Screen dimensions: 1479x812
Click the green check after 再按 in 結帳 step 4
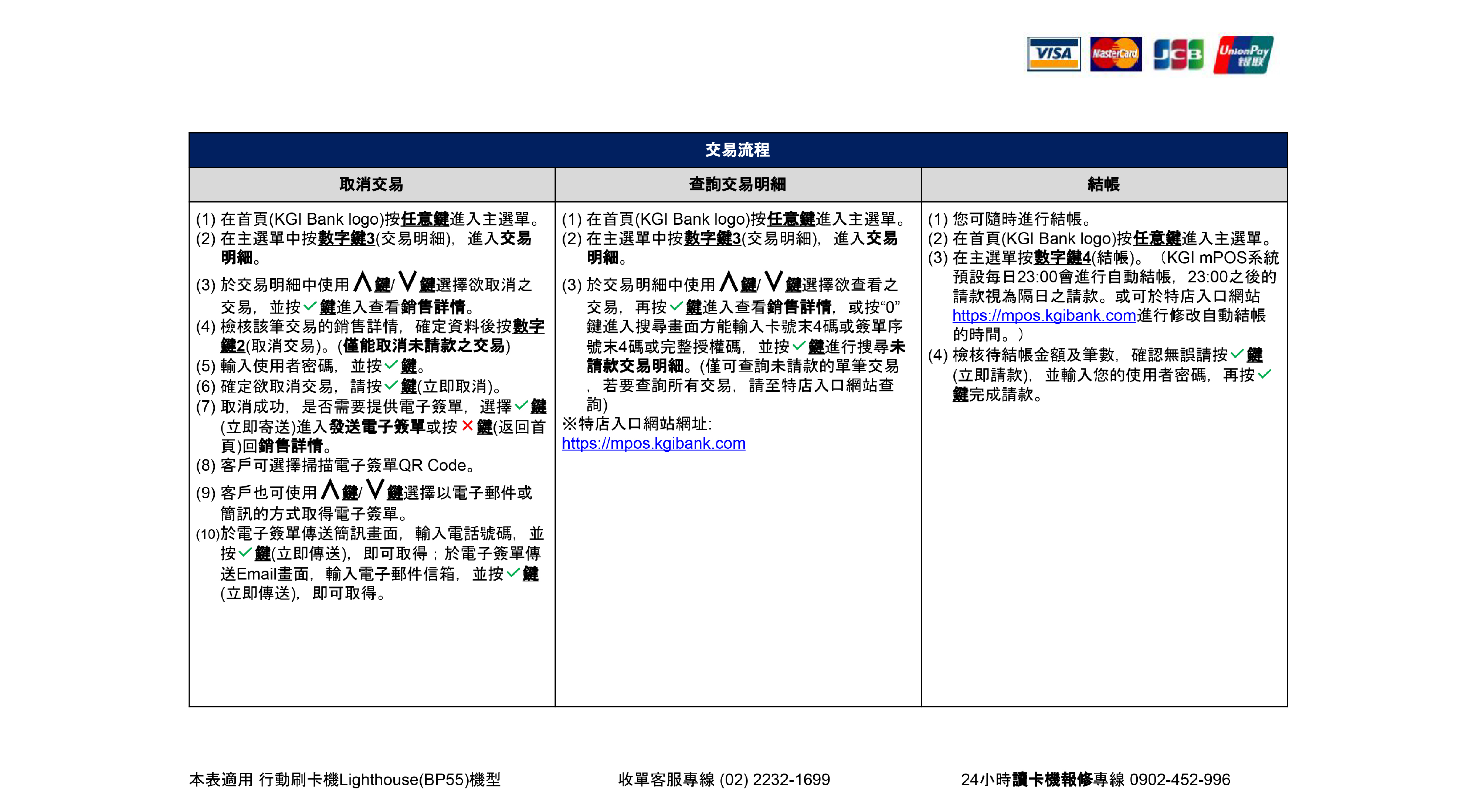click(1264, 374)
